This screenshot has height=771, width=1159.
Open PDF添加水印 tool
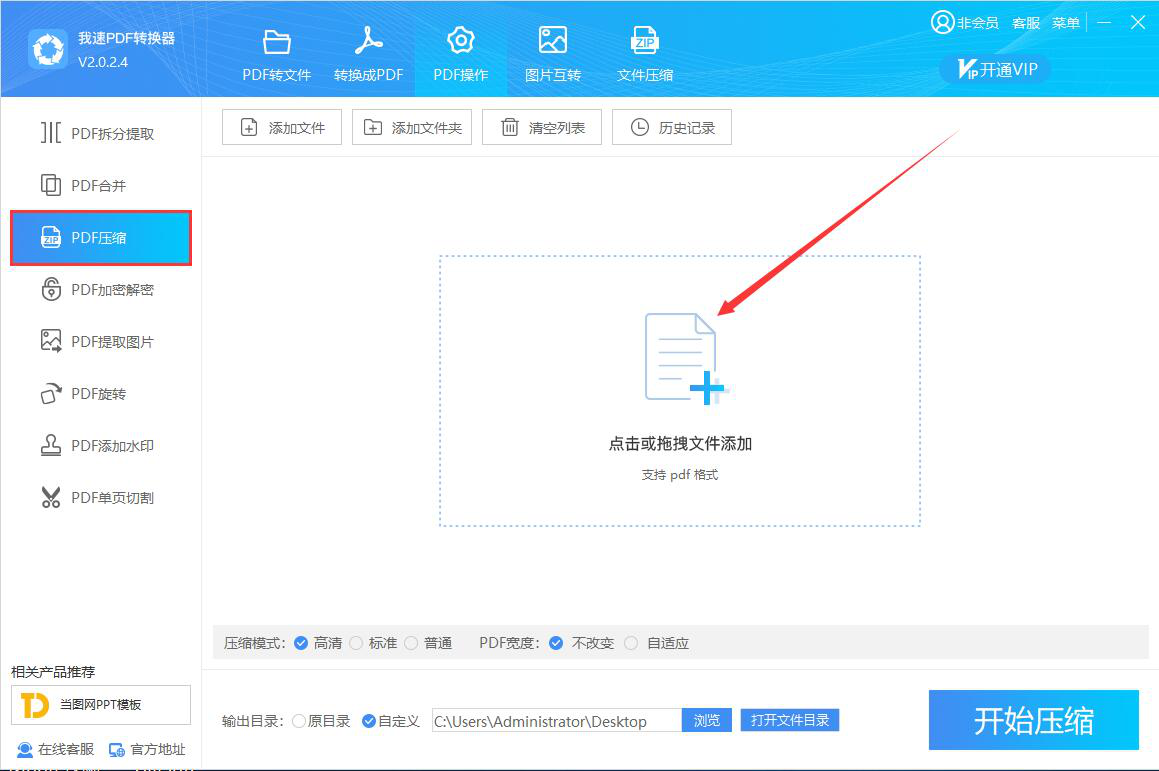coord(101,446)
